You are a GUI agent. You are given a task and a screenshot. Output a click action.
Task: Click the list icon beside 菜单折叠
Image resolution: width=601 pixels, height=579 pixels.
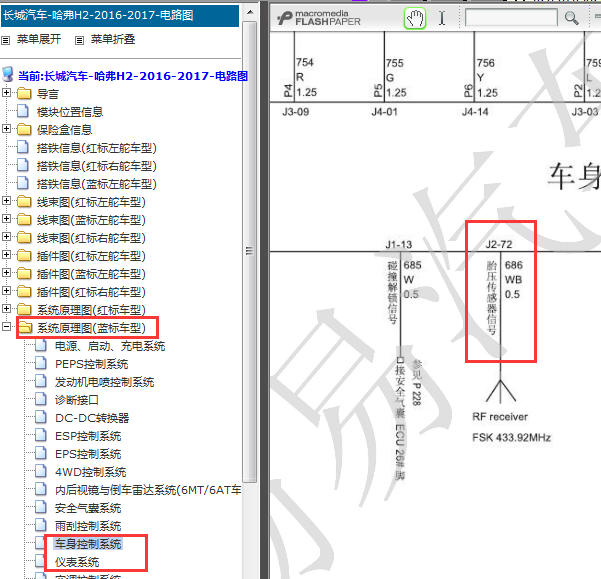(79, 40)
